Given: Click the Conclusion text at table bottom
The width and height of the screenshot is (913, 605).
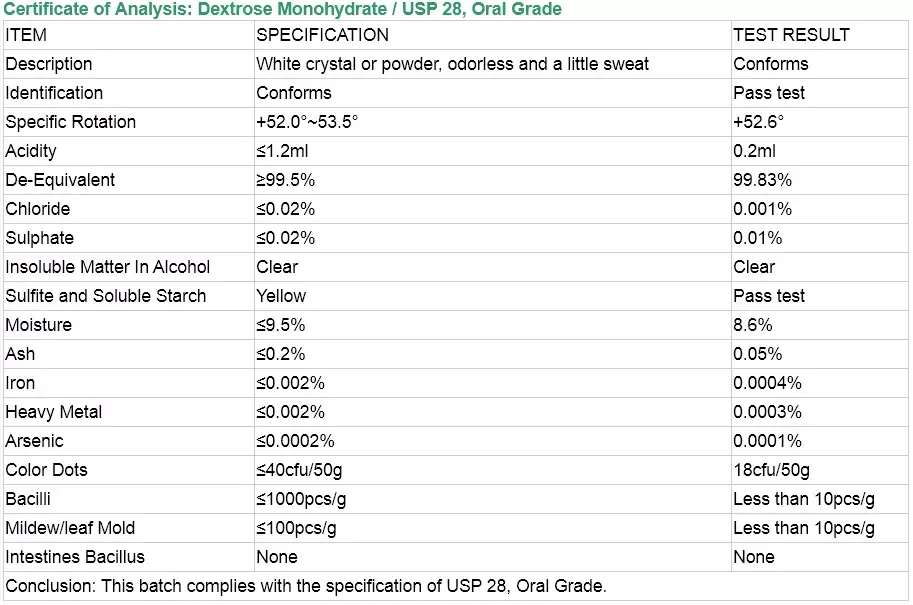Looking at the screenshot, I should [x=306, y=586].
